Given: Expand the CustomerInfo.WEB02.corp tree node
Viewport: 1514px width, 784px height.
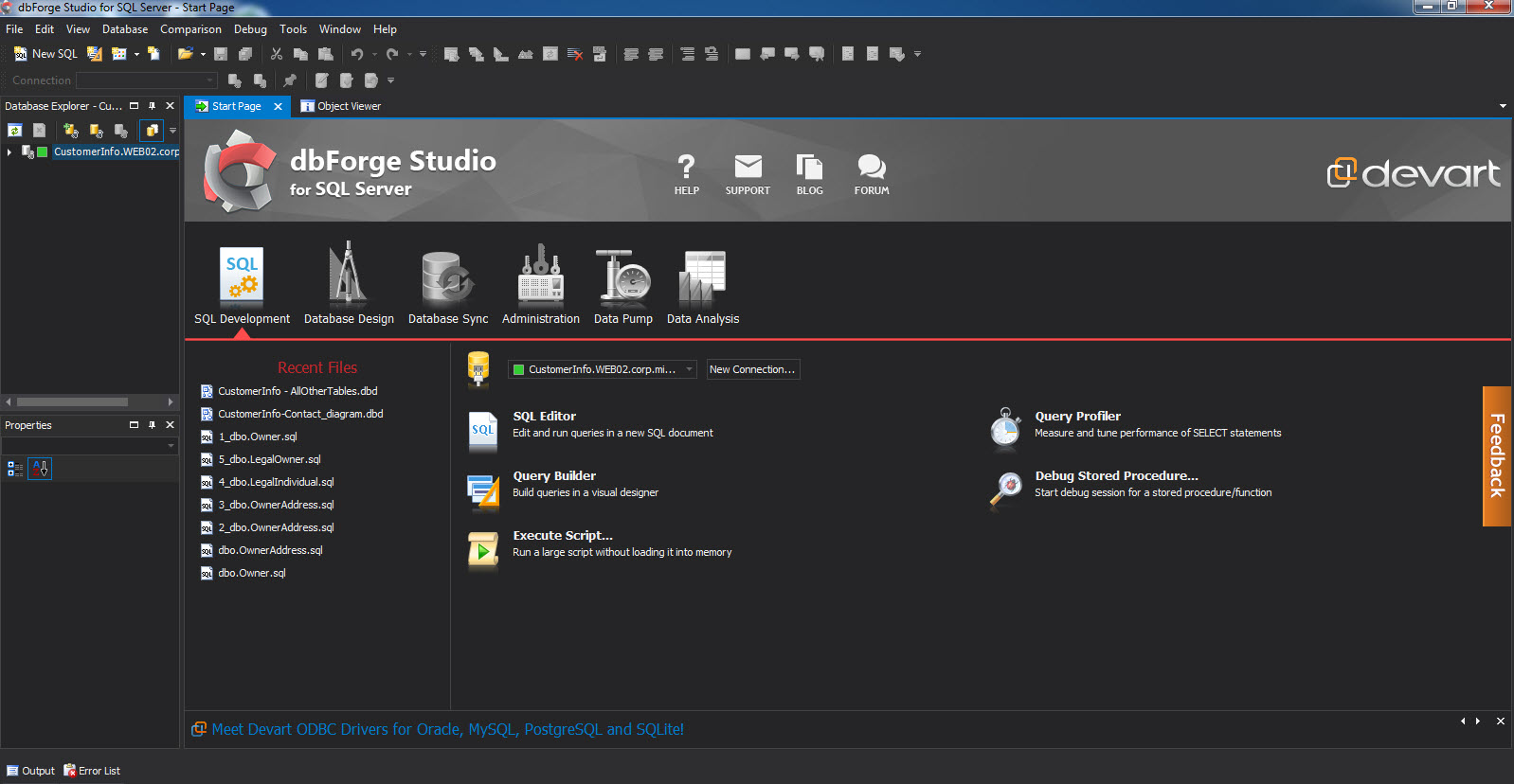Looking at the screenshot, I should 9,151.
